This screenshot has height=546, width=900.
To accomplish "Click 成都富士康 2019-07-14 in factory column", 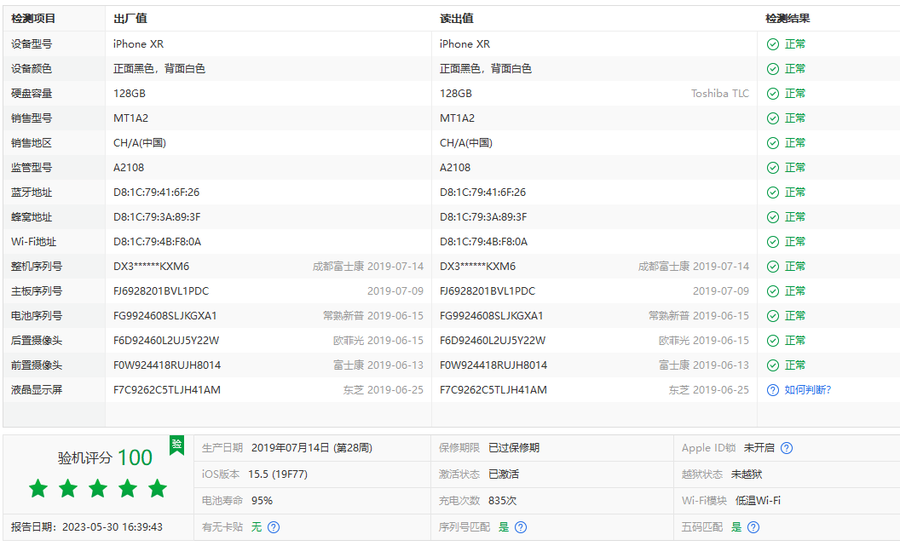I will tap(368, 266).
